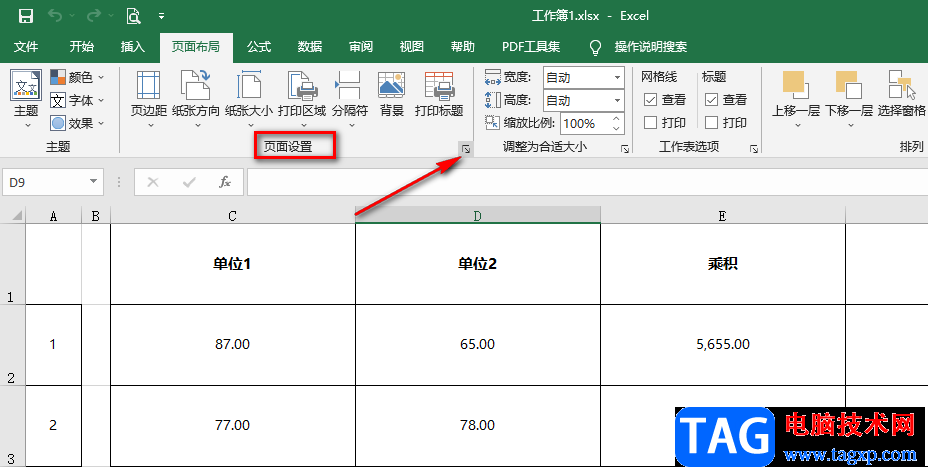Viewport: 928px width, 467px height.
Task: Open the 选择窗格 selection pane
Action: 901,94
